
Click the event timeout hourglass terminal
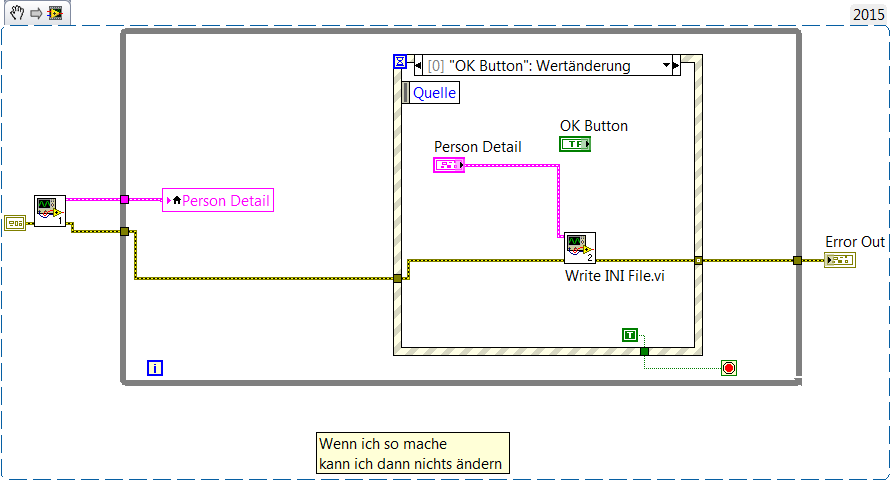tap(400, 61)
